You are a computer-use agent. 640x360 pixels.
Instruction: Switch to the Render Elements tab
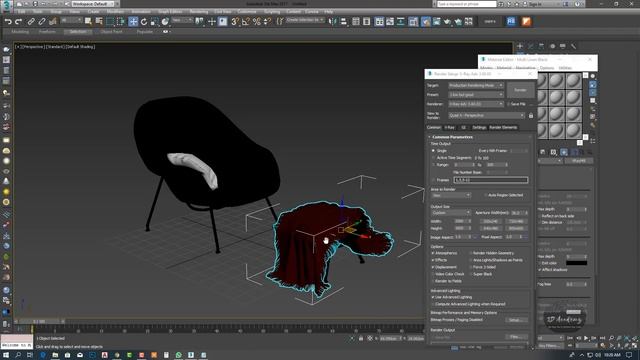503,127
